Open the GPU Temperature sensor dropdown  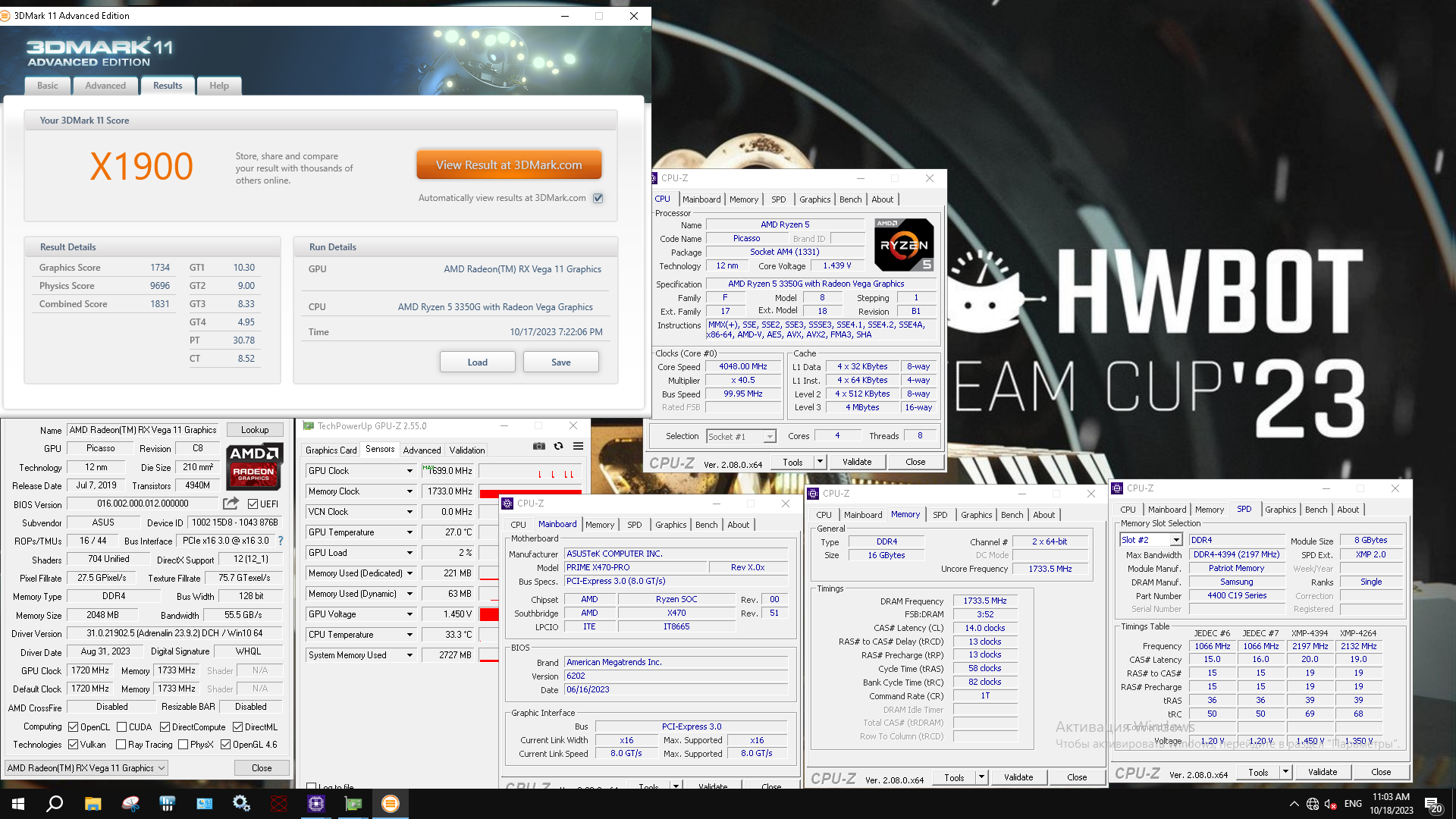point(409,532)
